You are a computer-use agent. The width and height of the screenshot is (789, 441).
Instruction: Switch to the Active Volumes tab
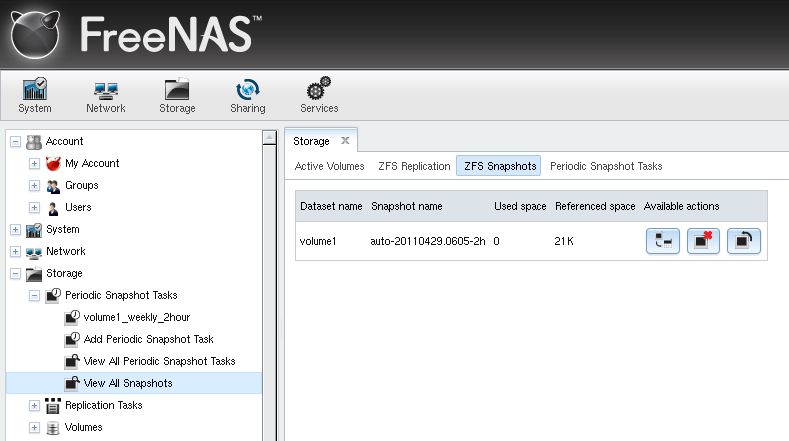(330, 166)
